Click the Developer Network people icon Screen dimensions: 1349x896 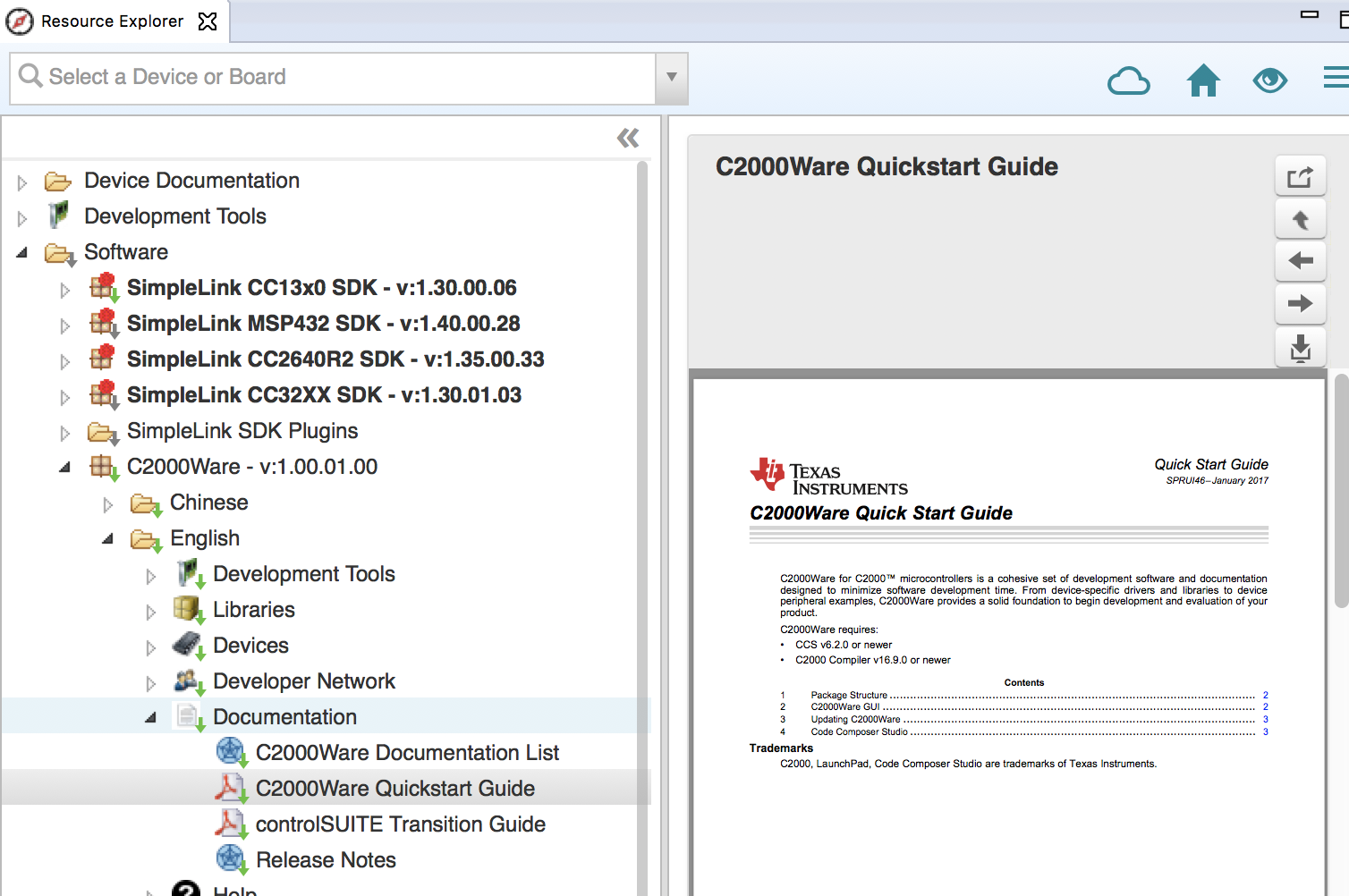(x=189, y=681)
